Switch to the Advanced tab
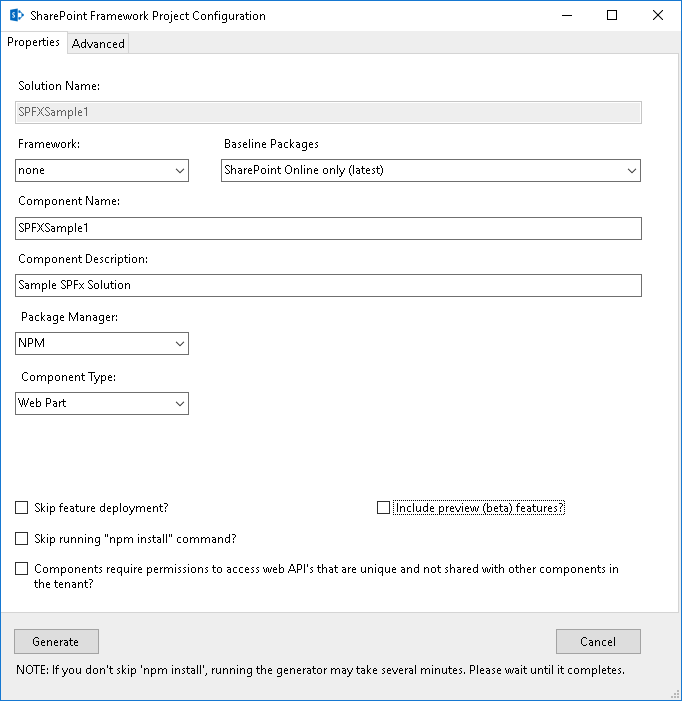Viewport: 682px width, 701px height. click(98, 43)
